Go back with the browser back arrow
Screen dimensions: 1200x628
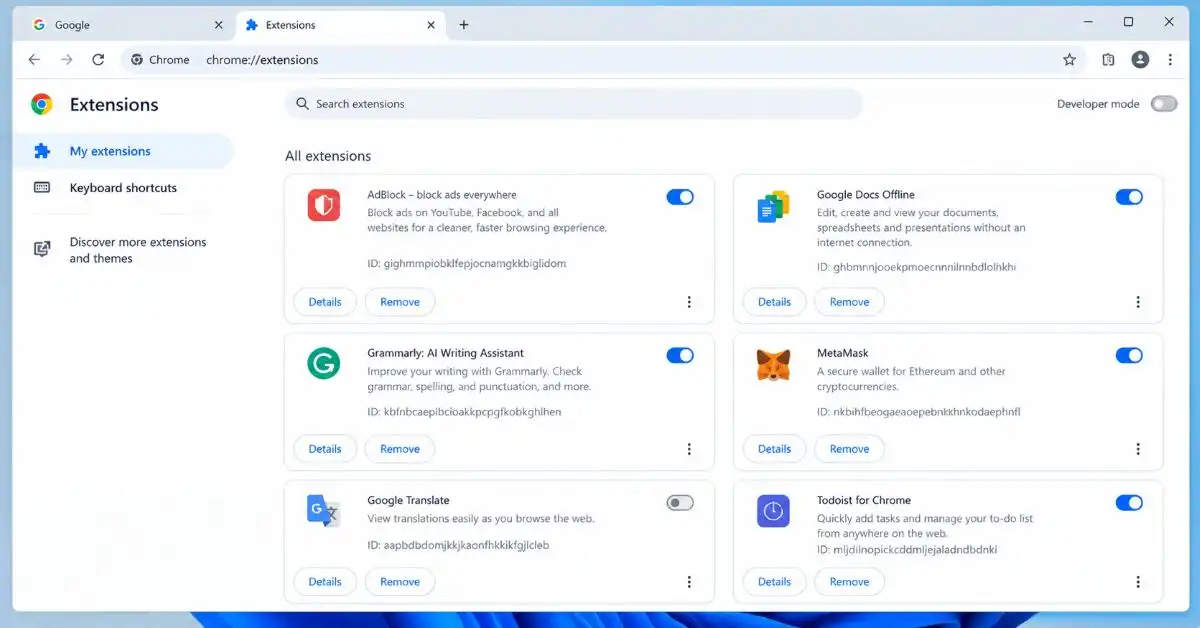tap(34, 60)
